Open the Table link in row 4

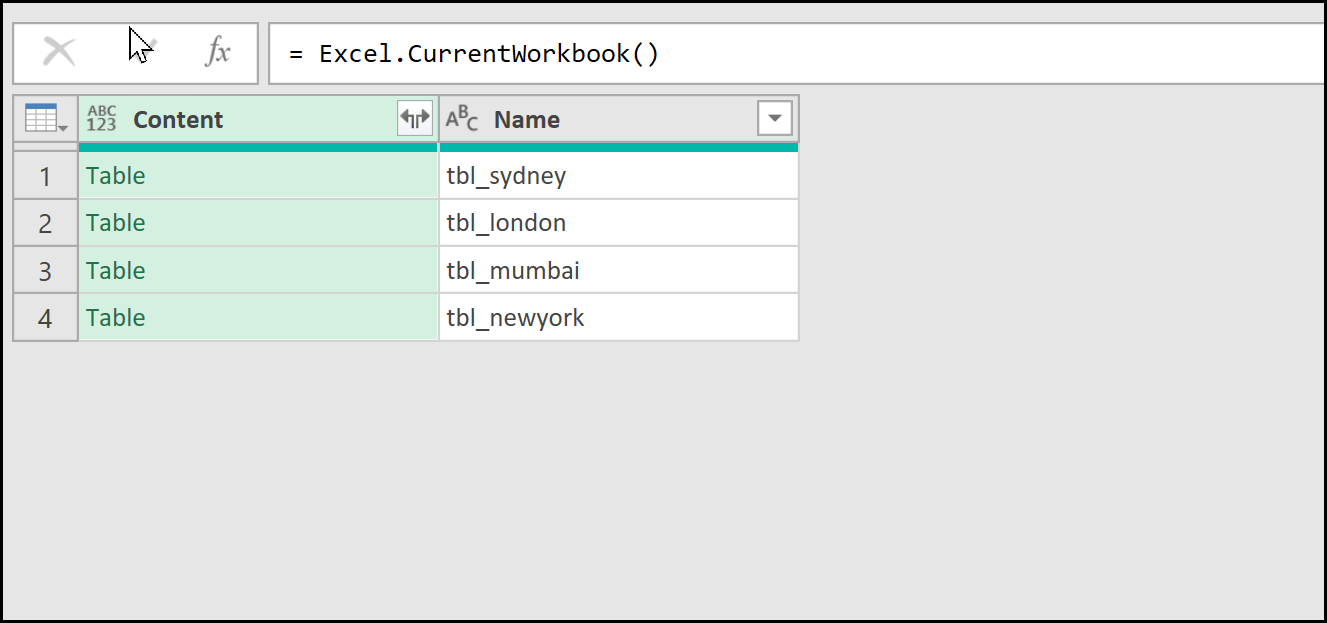(x=116, y=318)
